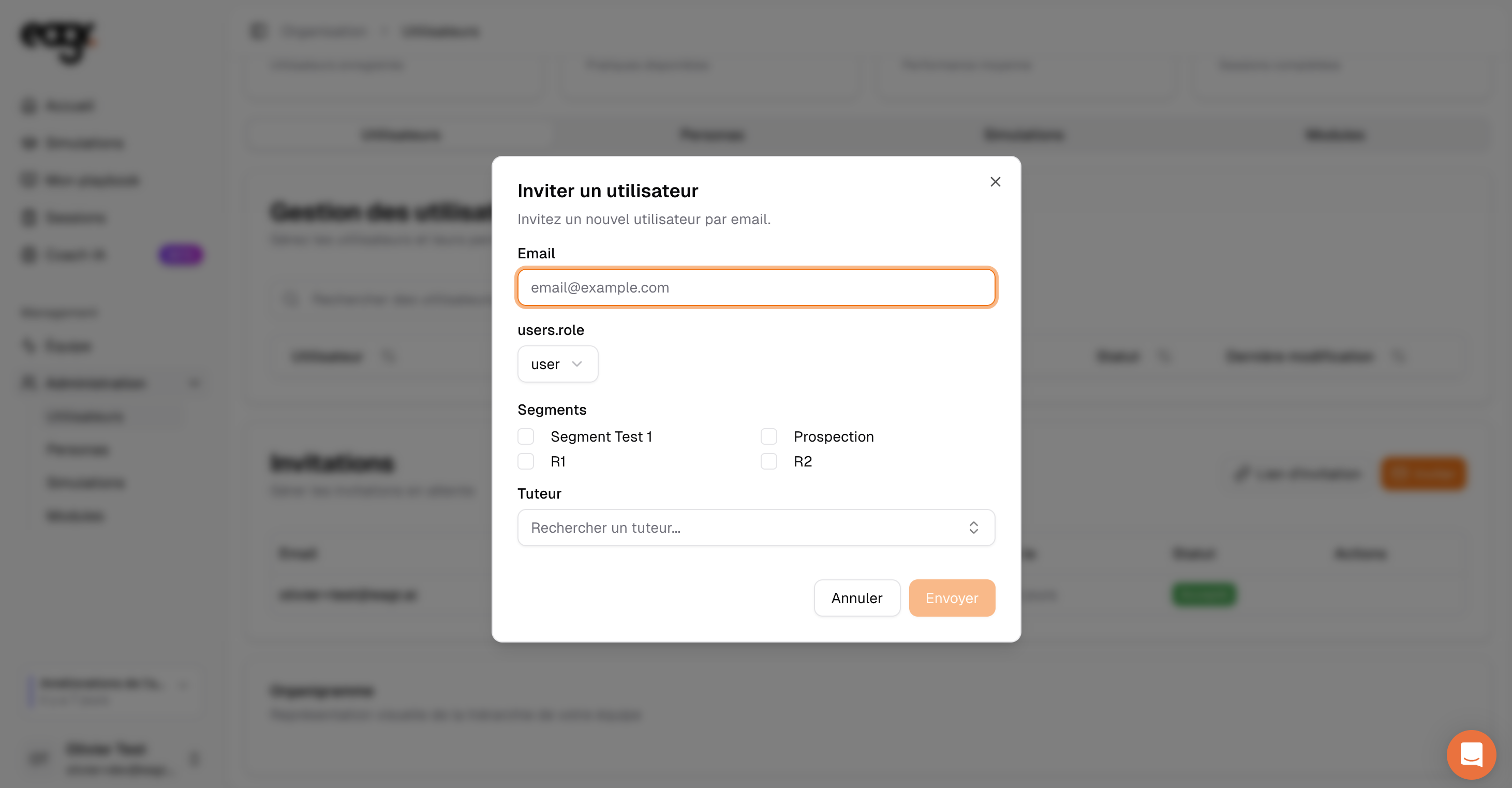The width and height of the screenshot is (1512, 788).
Task: Focus the Email input field
Action: [755, 287]
